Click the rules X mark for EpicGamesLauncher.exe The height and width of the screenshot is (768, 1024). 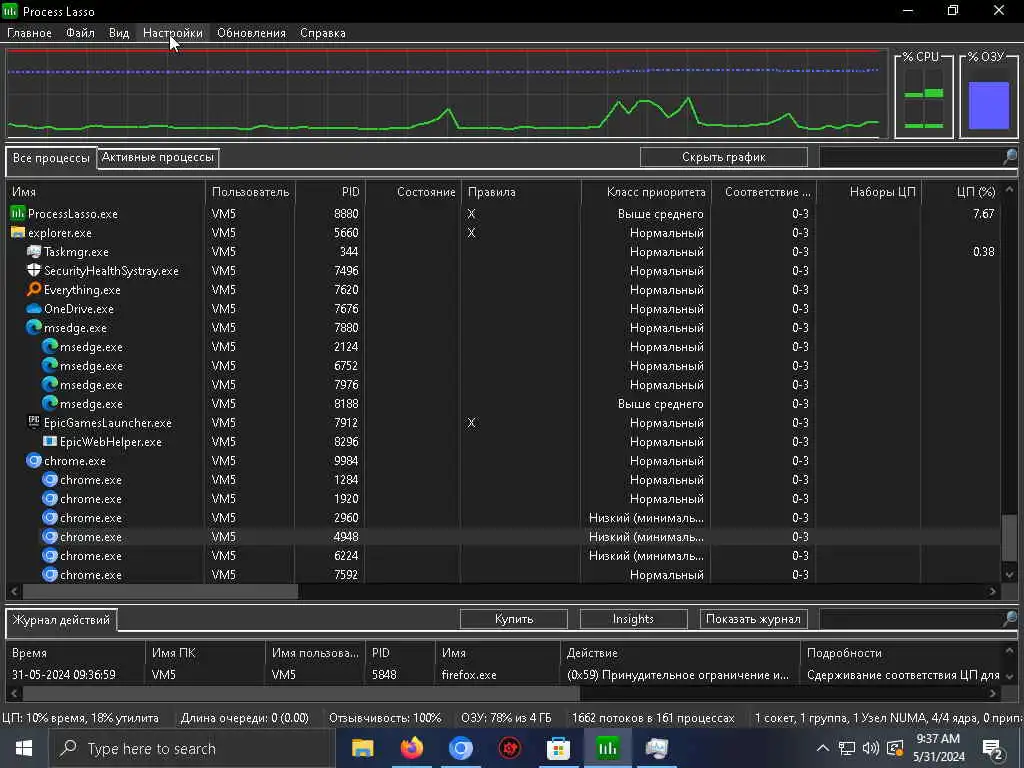(x=472, y=423)
